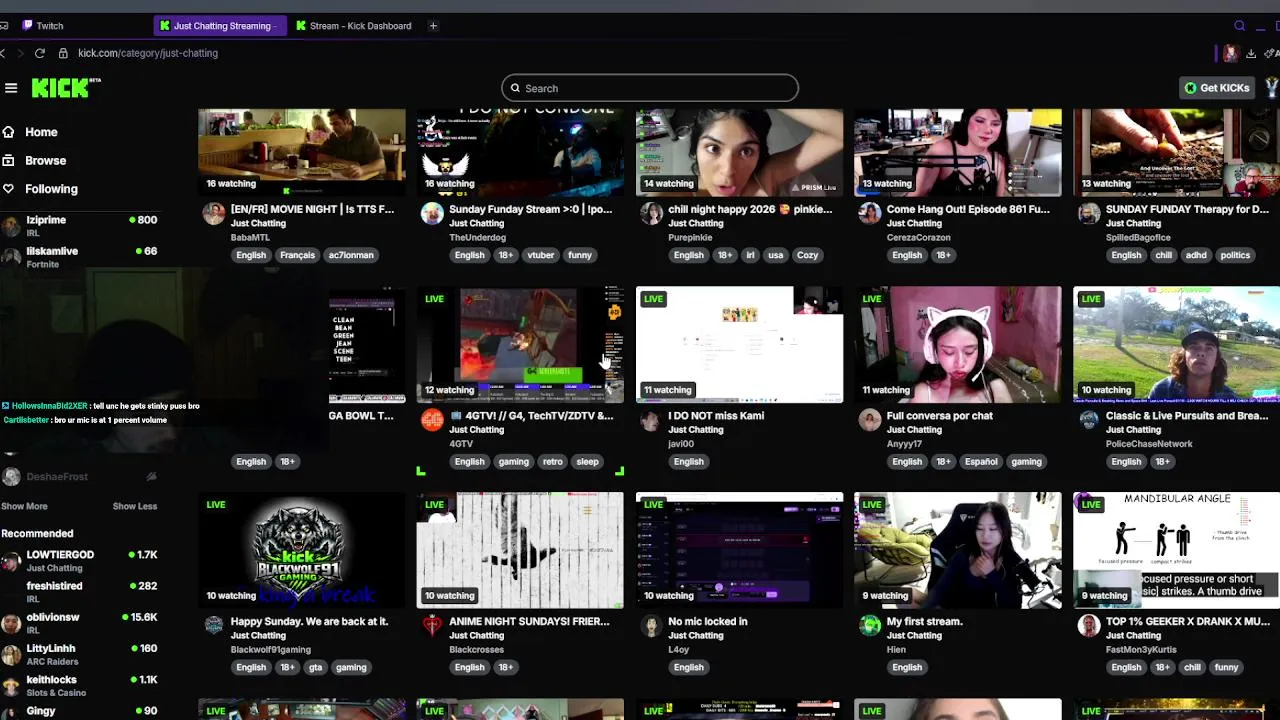Screen dimensions: 1280x720
Task: Click the Español tag under Anyyy17
Action: (x=981, y=462)
